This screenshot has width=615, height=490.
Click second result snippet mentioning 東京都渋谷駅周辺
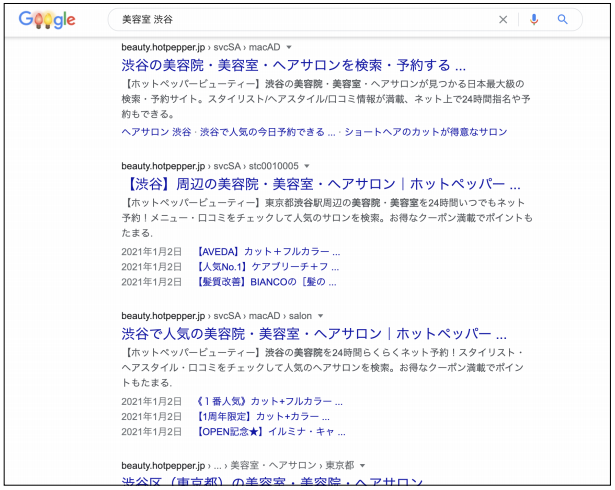(327, 218)
